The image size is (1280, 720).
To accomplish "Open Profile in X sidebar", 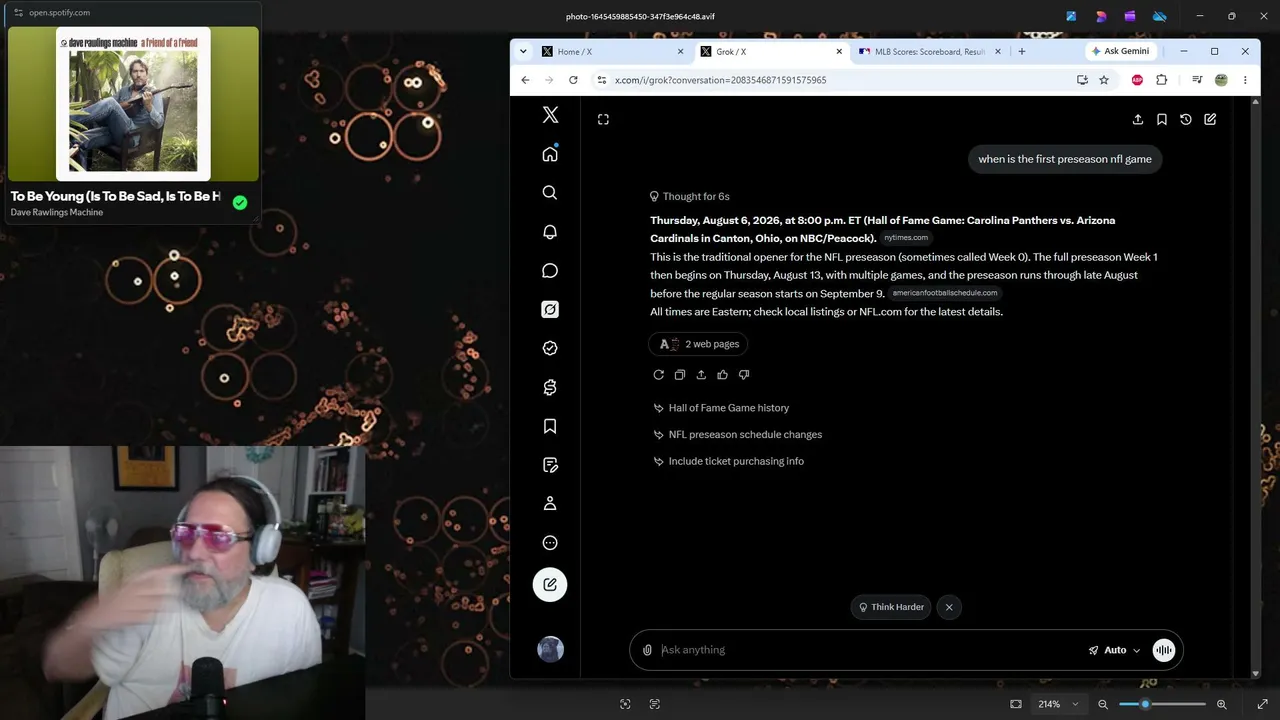I will pos(550,504).
